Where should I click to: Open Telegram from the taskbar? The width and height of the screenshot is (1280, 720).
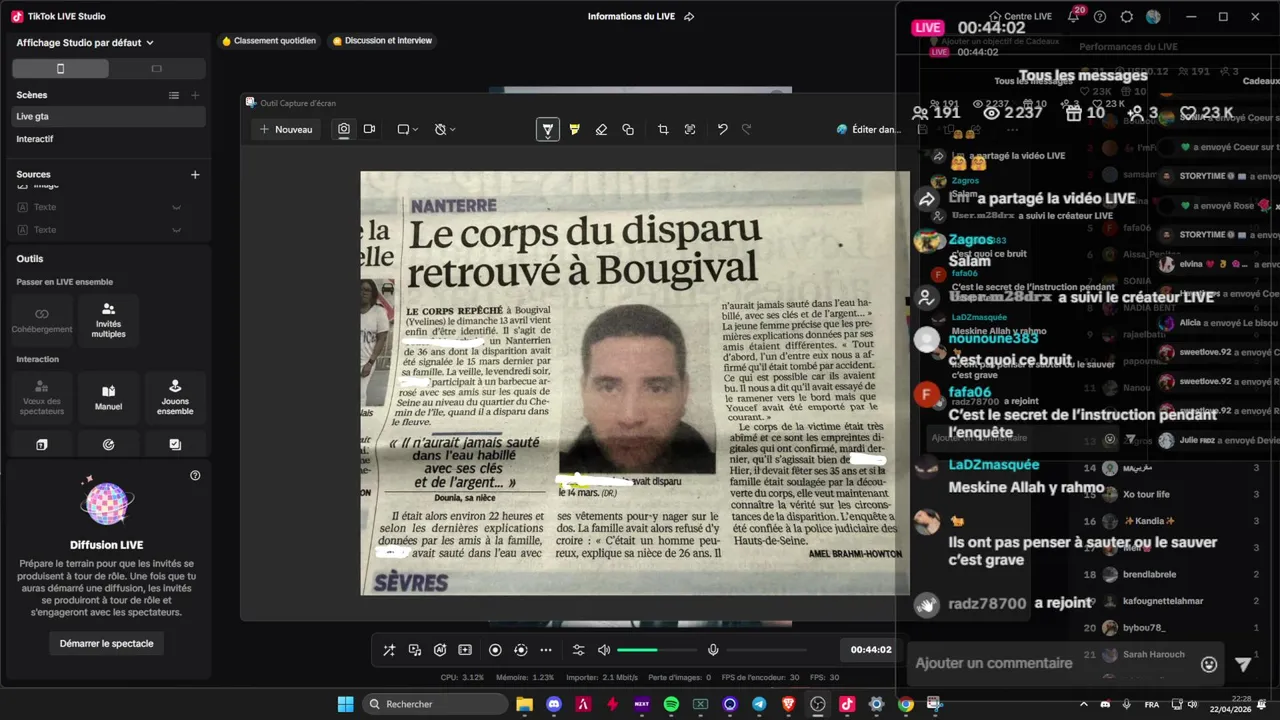click(759, 704)
